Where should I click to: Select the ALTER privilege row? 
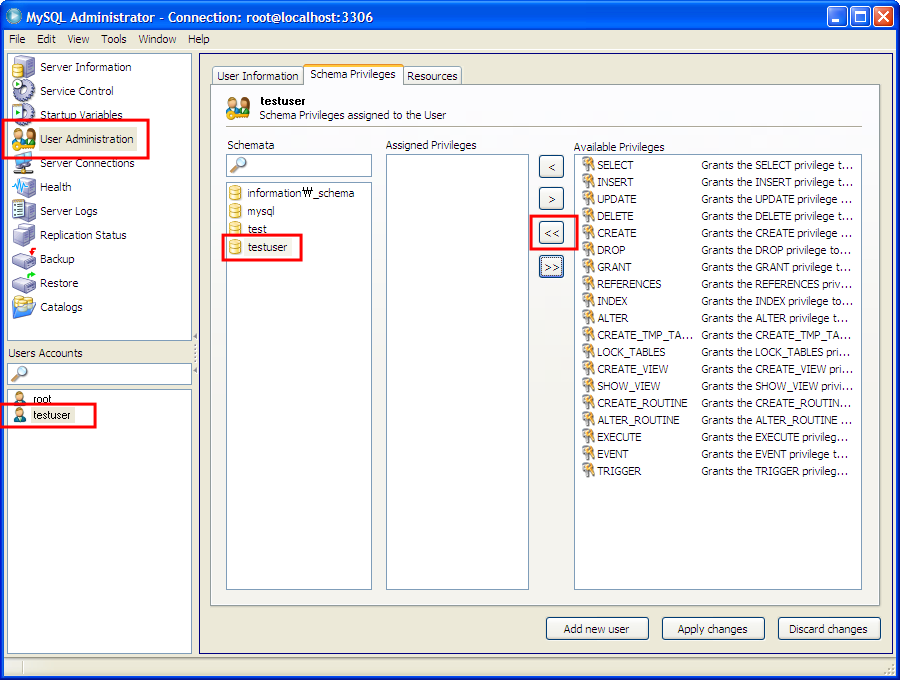717,318
